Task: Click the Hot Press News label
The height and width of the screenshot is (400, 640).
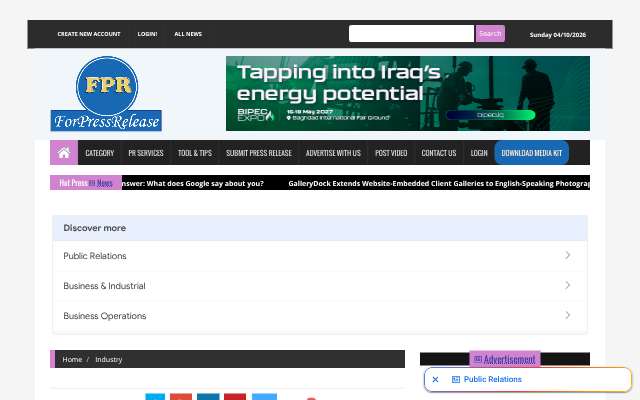Action: click(86, 183)
